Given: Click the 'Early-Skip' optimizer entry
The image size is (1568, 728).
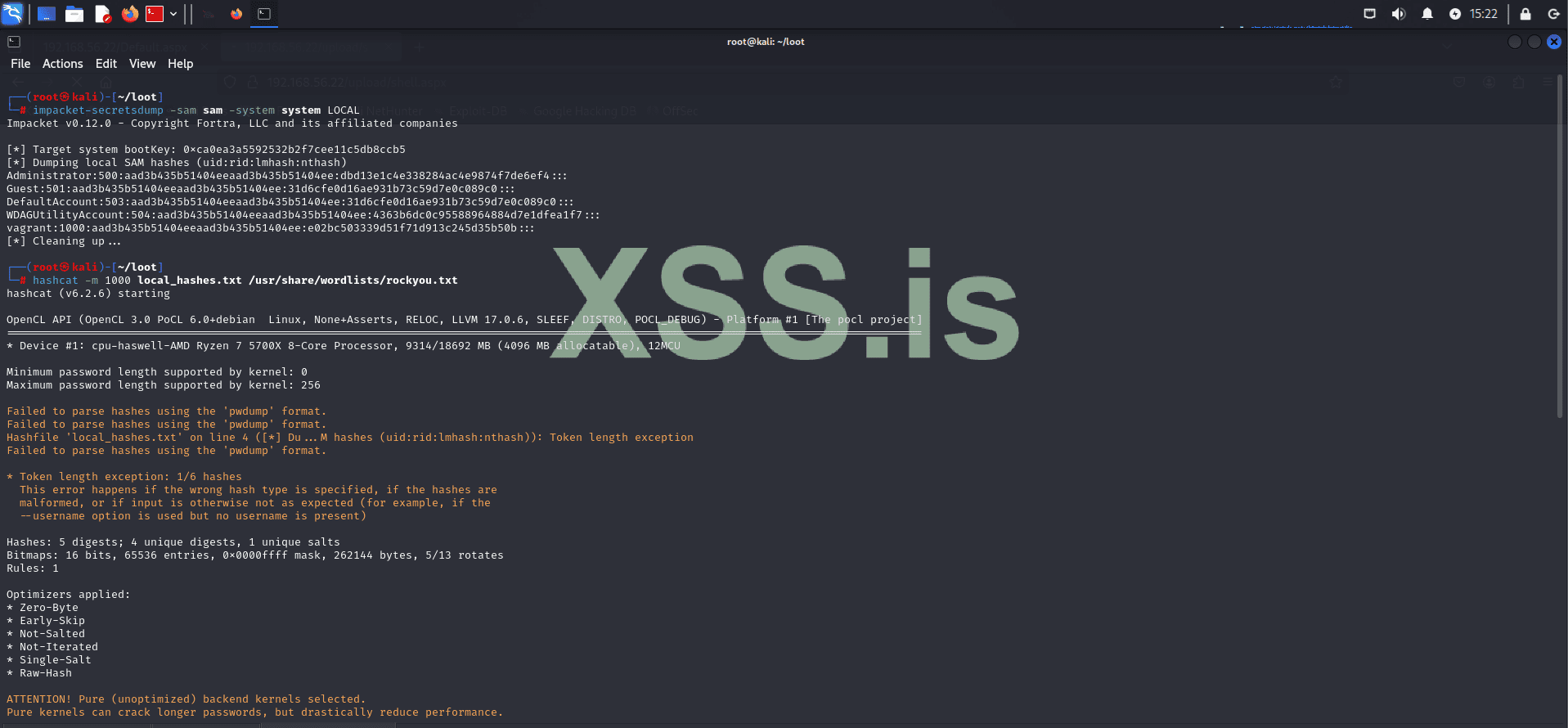Looking at the screenshot, I should pyautogui.click(x=46, y=621).
